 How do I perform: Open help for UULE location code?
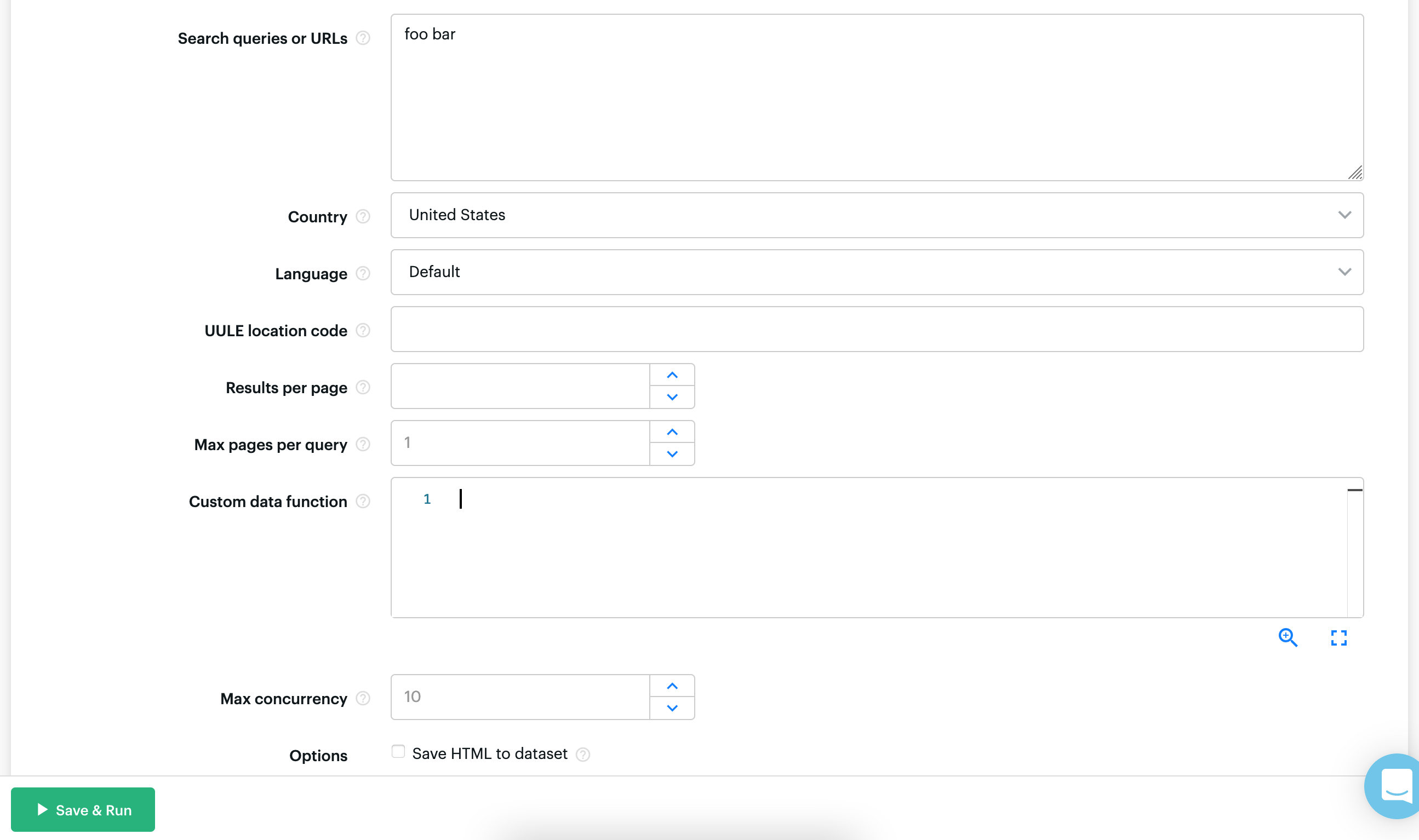coord(363,331)
